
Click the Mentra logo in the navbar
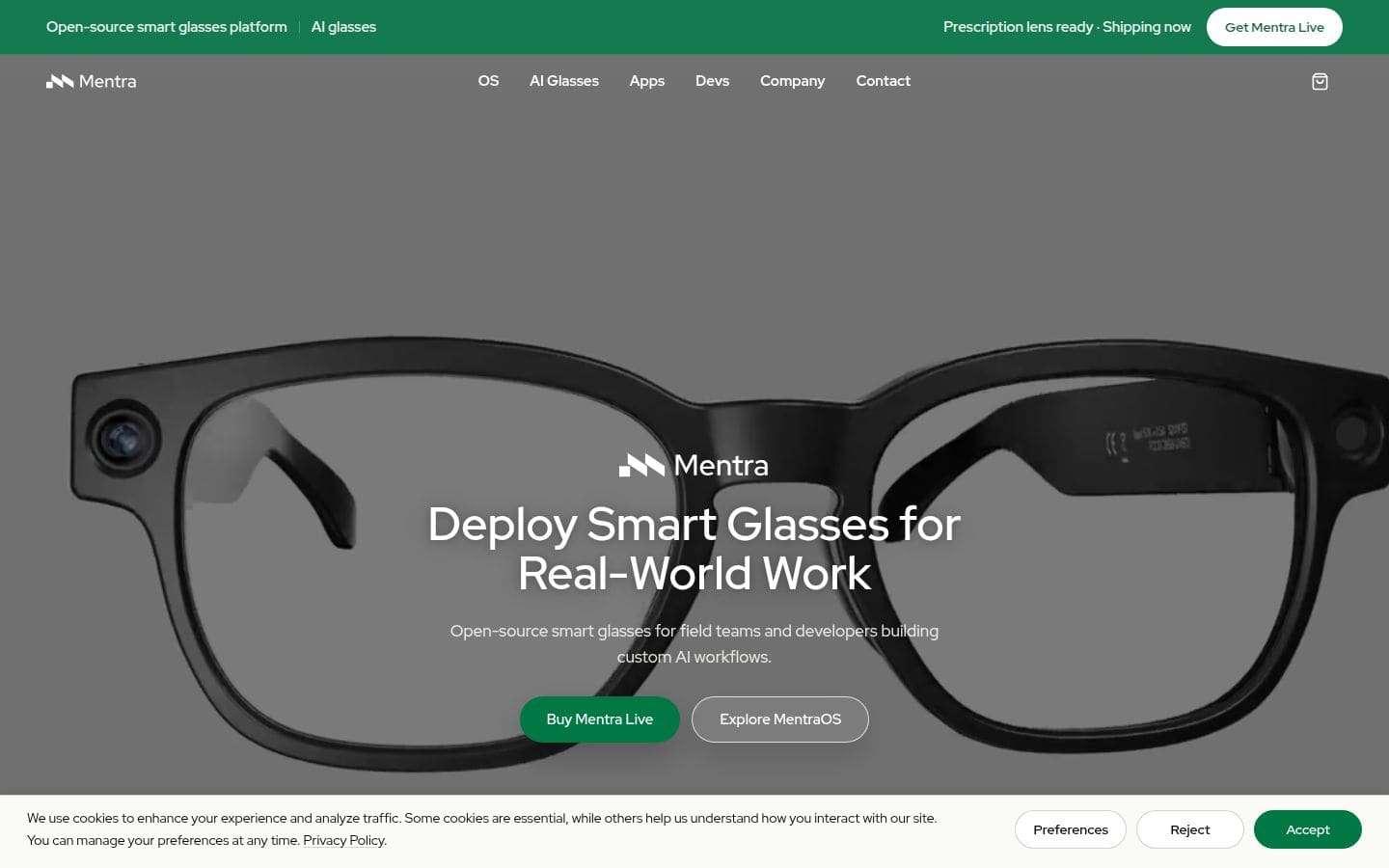[x=92, y=81]
